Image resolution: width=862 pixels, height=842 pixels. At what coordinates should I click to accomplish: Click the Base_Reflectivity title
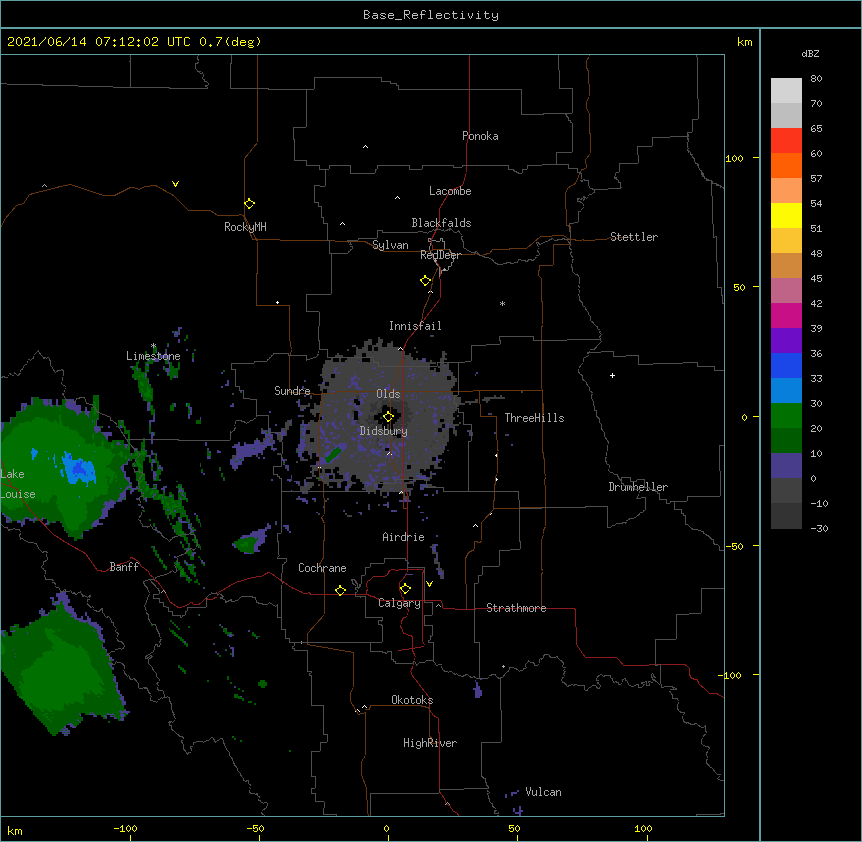pyautogui.click(x=431, y=15)
